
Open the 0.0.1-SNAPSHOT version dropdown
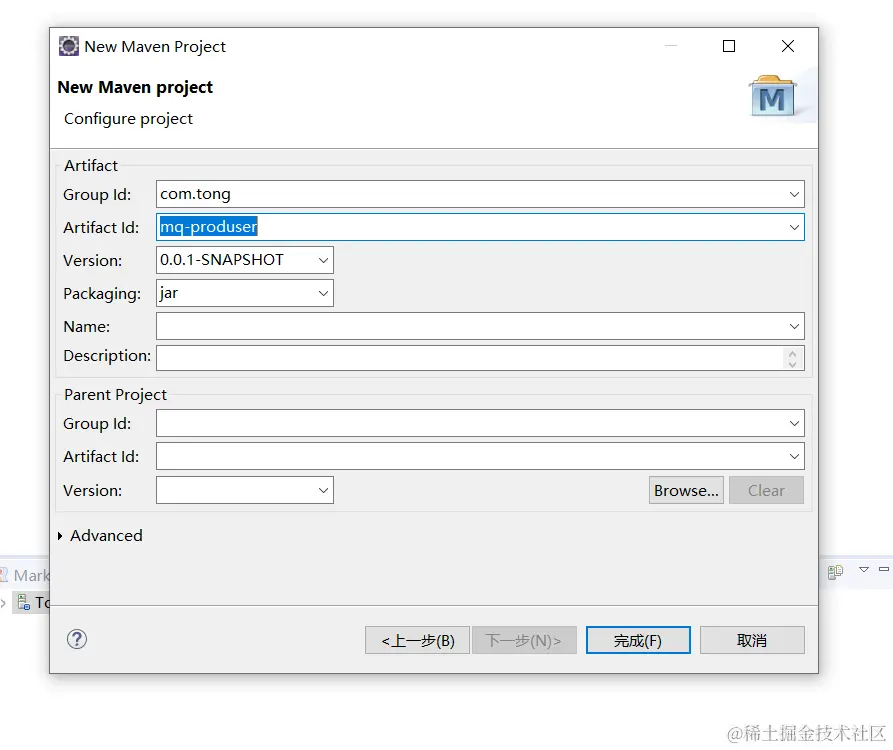[x=323, y=260]
